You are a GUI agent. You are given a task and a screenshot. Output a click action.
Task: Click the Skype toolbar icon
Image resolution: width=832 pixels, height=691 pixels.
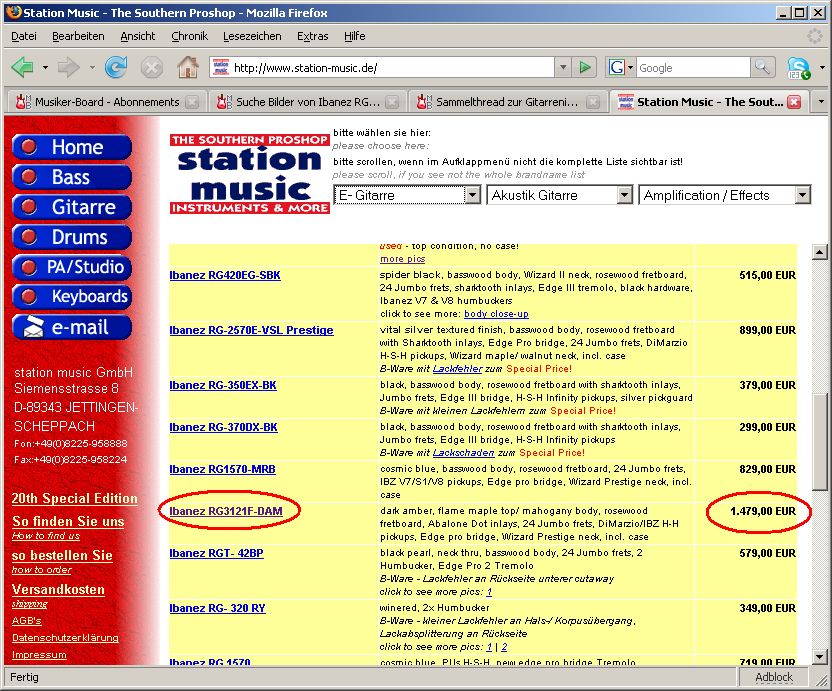tap(798, 68)
